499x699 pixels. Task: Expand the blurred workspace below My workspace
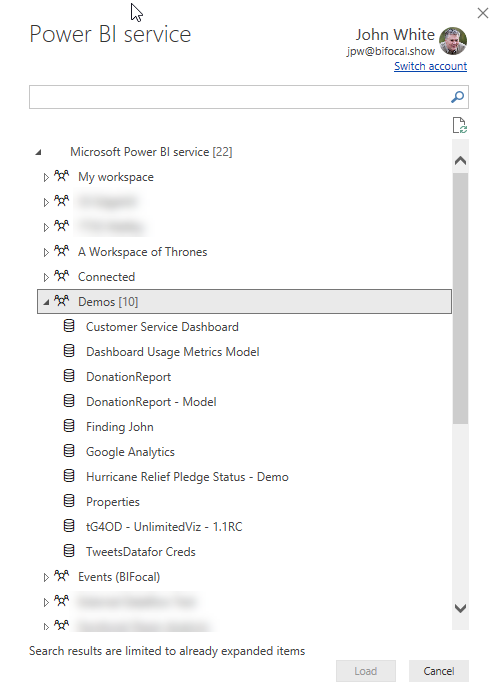coord(46,202)
